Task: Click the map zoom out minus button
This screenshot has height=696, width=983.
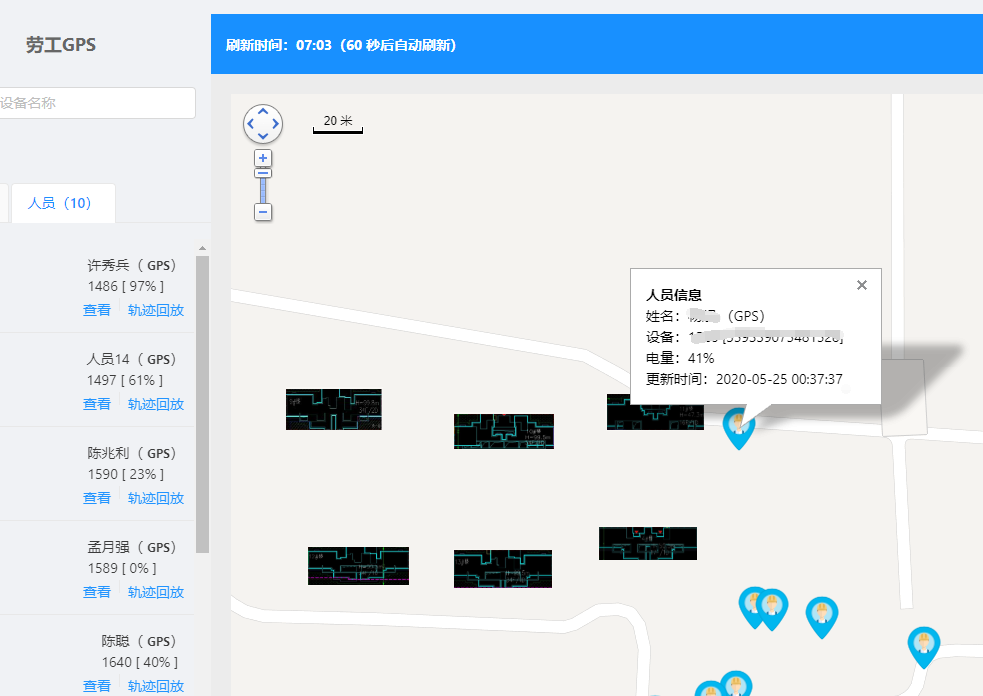Action: (263, 212)
